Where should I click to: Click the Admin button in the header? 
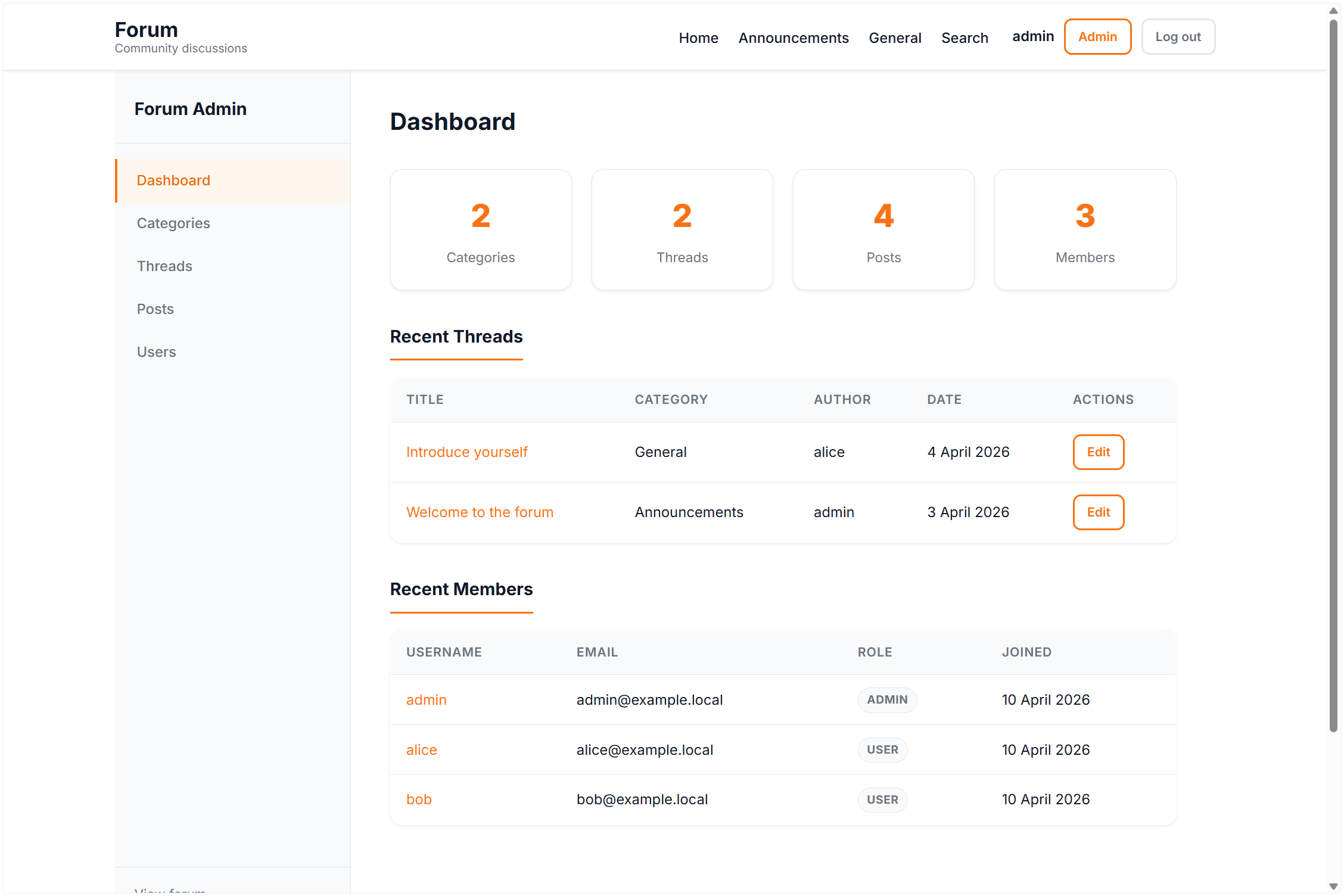tap(1097, 36)
